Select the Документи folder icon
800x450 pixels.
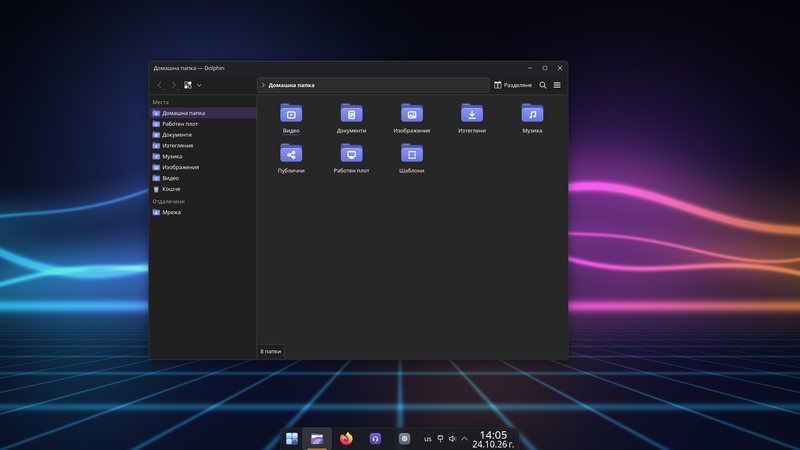click(x=352, y=113)
